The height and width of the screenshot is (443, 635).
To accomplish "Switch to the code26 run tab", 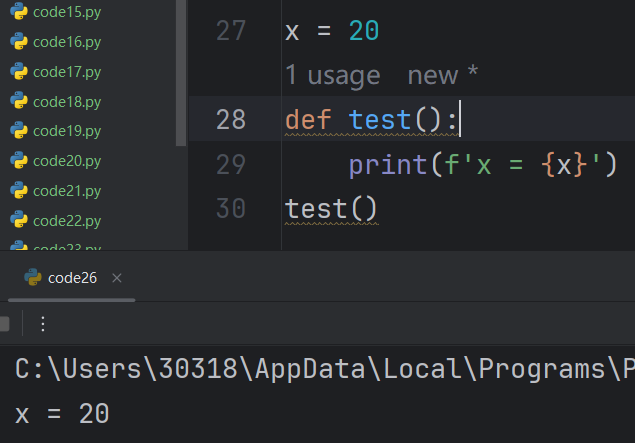I will [72, 278].
